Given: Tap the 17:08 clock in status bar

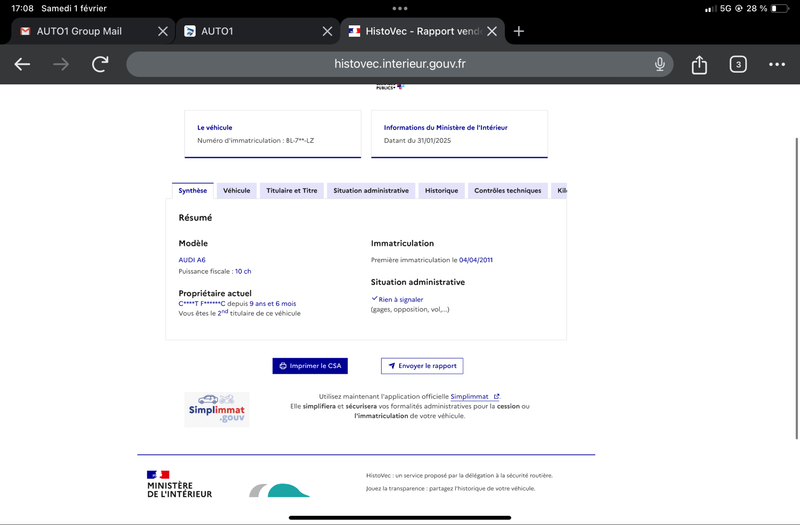Looking at the screenshot, I should (x=22, y=8).
